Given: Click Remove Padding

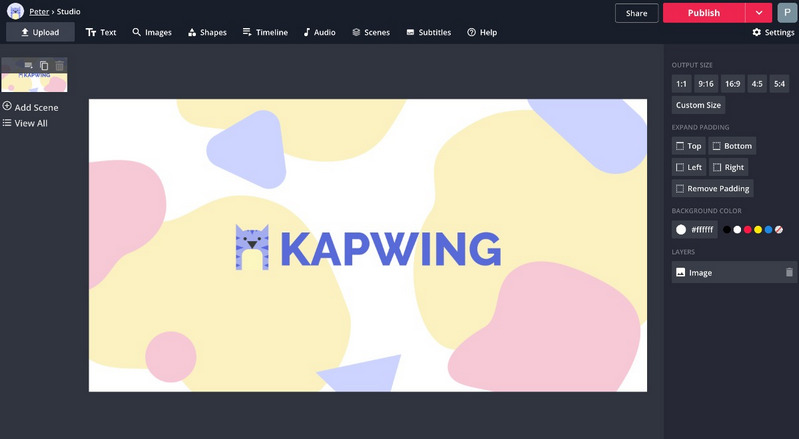Looking at the screenshot, I should (712, 188).
